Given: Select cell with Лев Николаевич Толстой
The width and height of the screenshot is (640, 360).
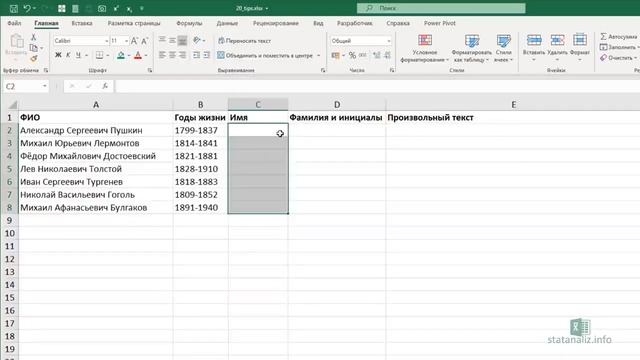Looking at the screenshot, I should [x=96, y=169].
